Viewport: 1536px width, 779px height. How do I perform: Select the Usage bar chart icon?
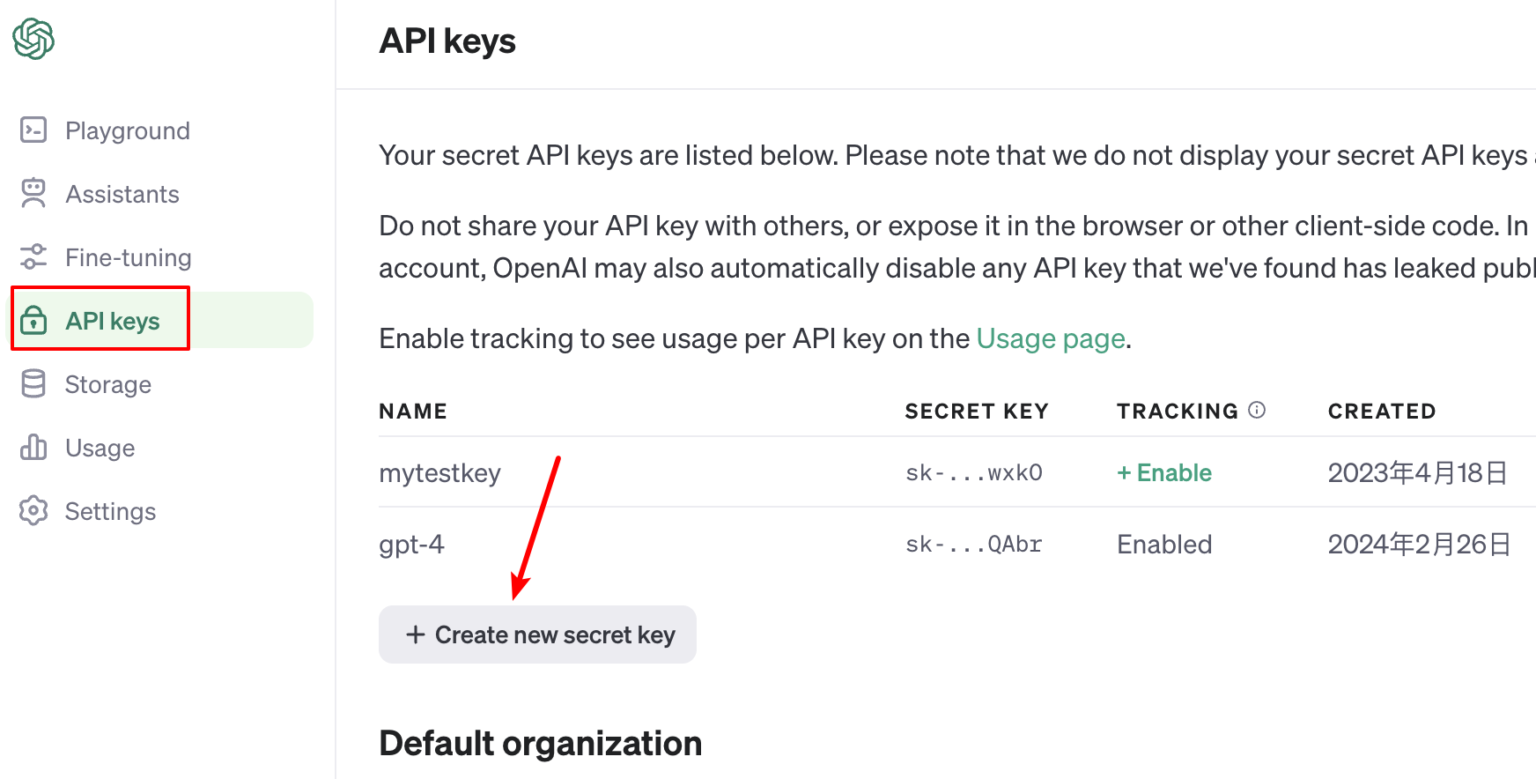click(34, 447)
